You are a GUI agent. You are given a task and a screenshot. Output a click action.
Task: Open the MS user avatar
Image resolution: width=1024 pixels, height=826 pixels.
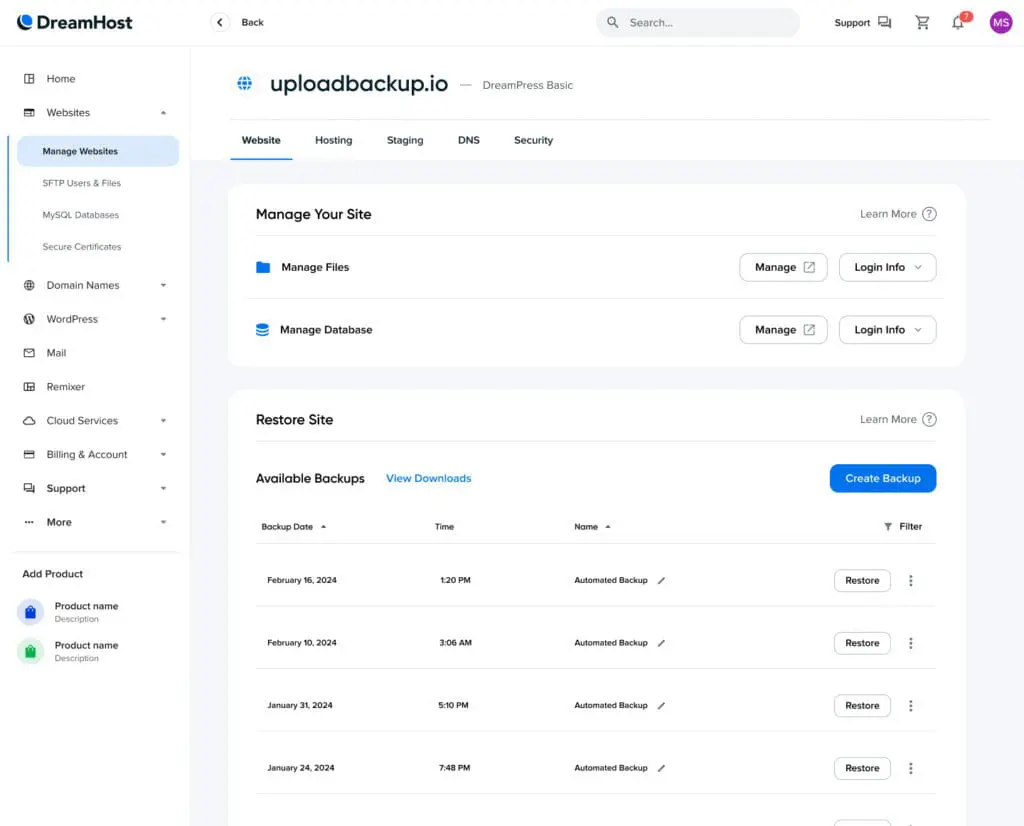click(1000, 22)
